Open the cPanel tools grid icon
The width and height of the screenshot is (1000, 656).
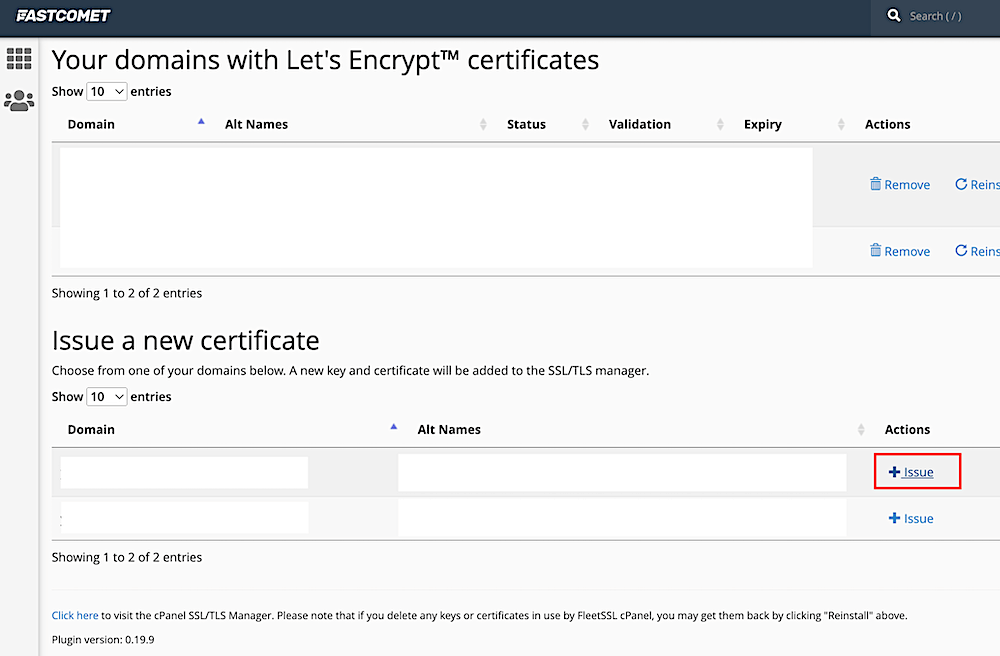click(19, 59)
